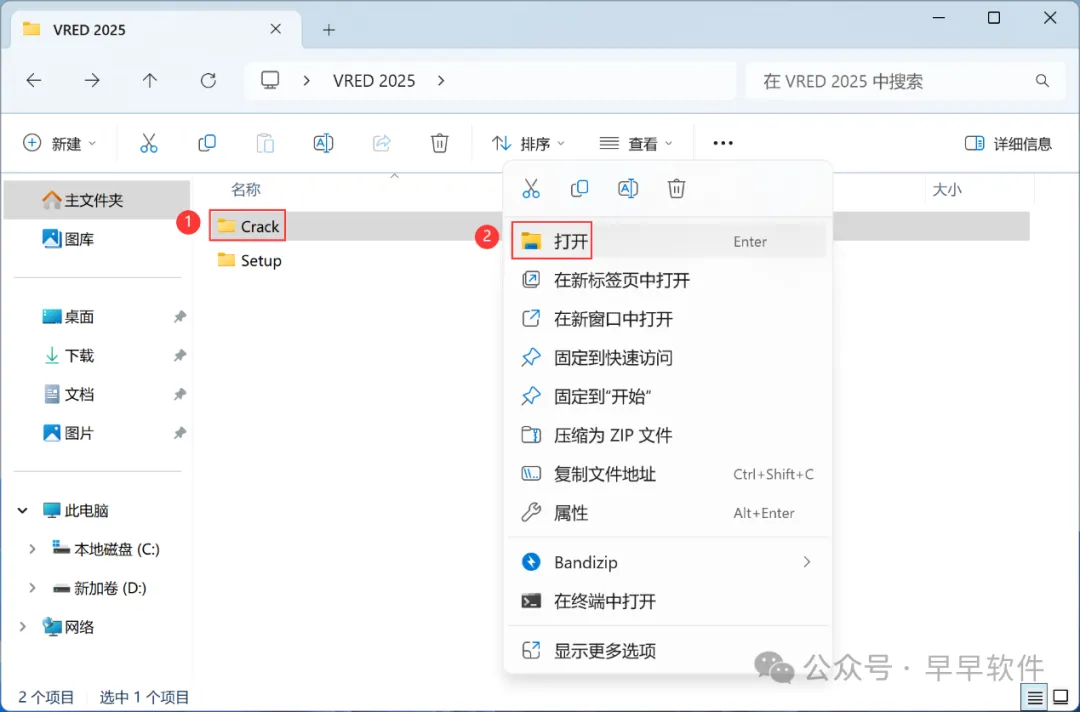Collapse the 此电脑 tree node
Viewport: 1080px width, 712px height.
coord(23,510)
